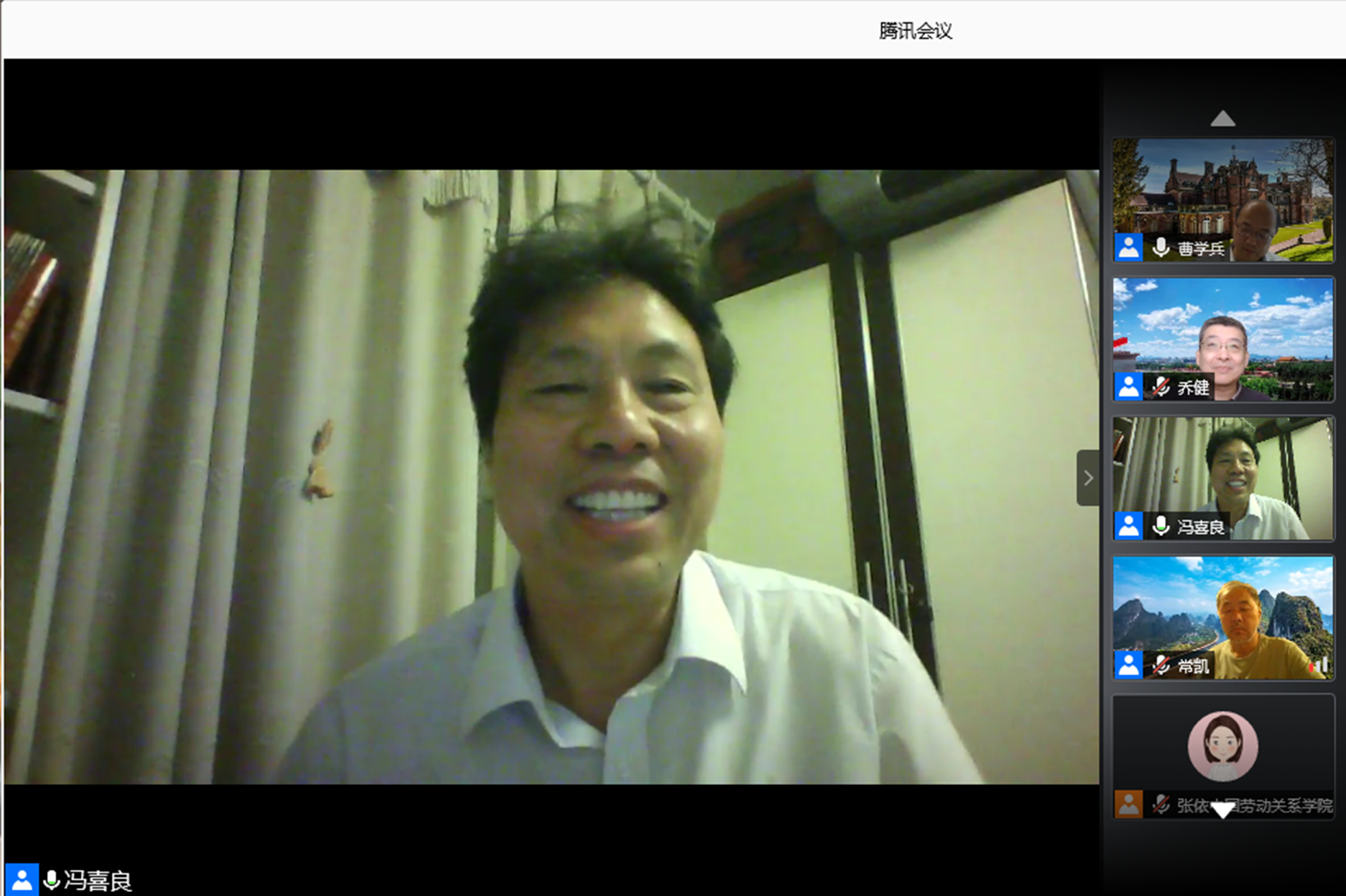Click 曹学兵's microphone icon

point(1161,248)
